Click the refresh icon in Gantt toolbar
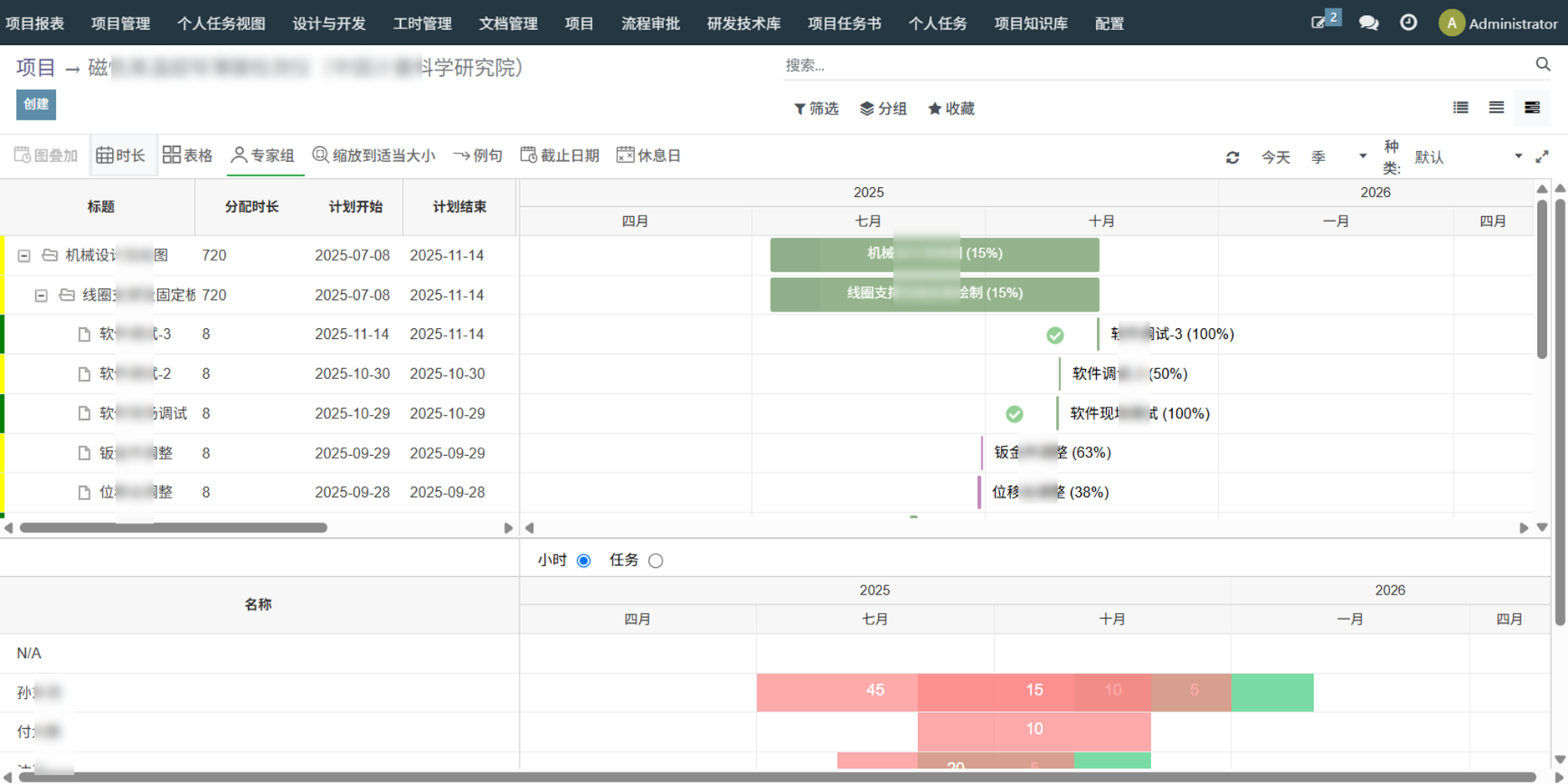1568x784 pixels. (1232, 157)
